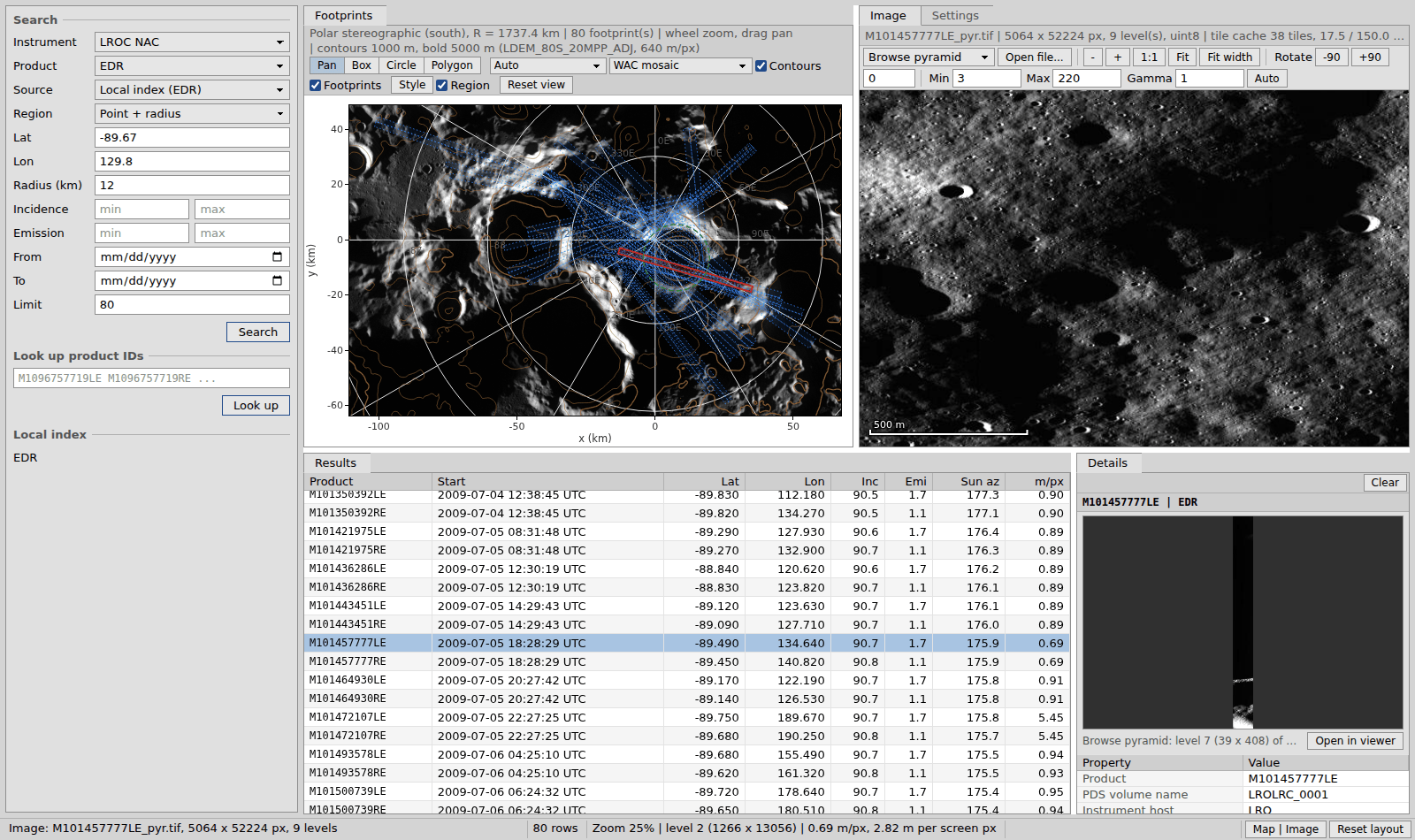
Task: Select the Footprints tab
Action: tap(343, 16)
